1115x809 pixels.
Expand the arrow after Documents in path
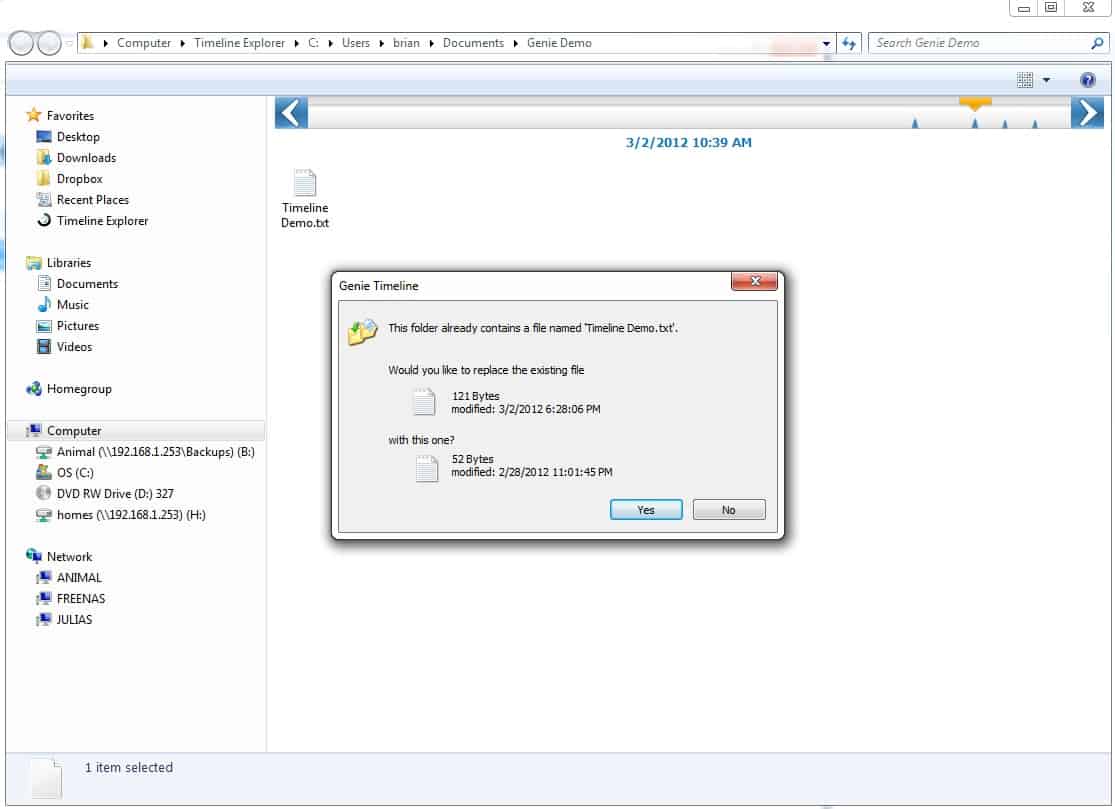516,43
